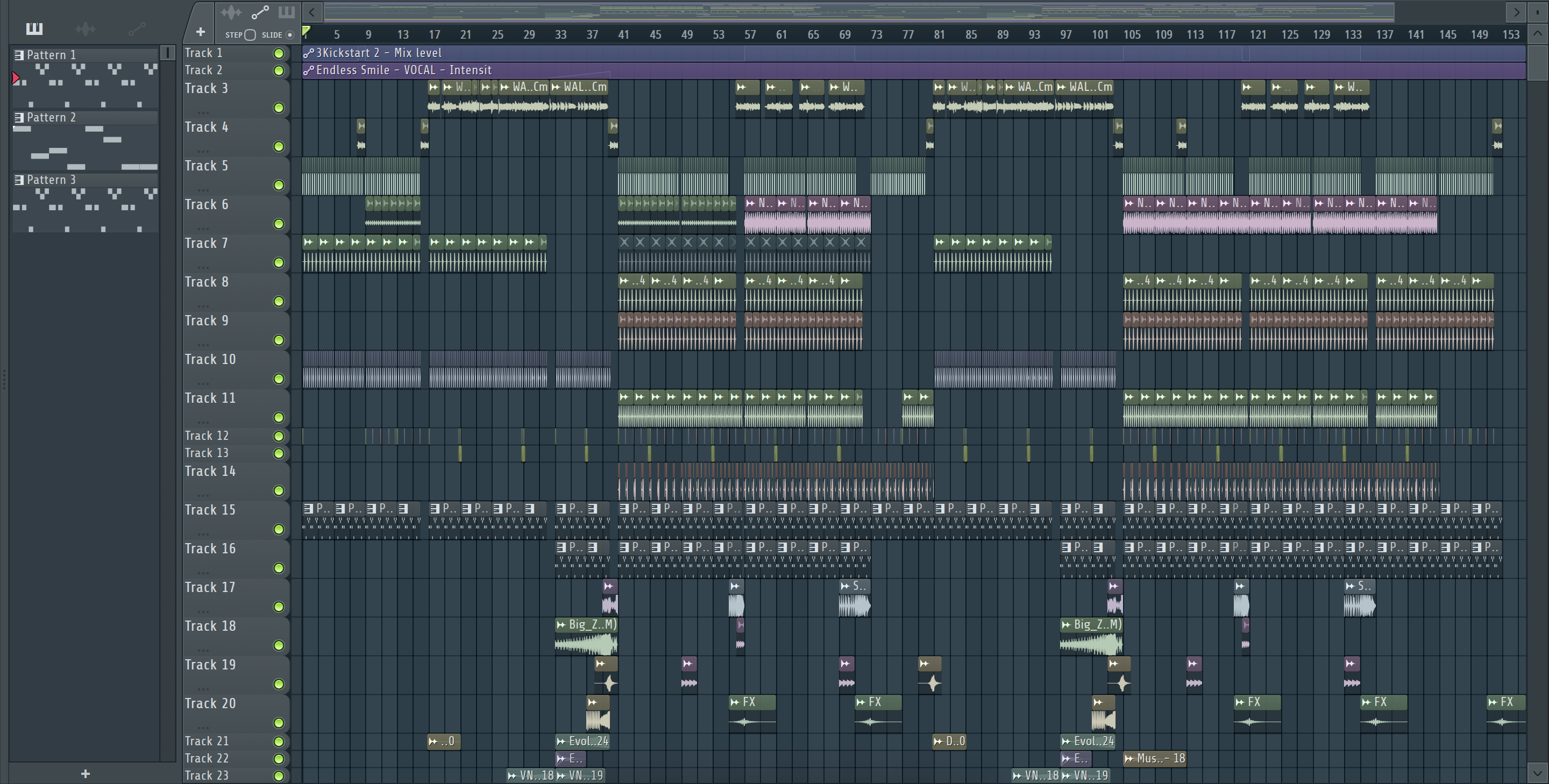Click the scroll-down arrow of the vertical scrollbar
Screen dimensions: 1549x784
[x=1537, y=773]
